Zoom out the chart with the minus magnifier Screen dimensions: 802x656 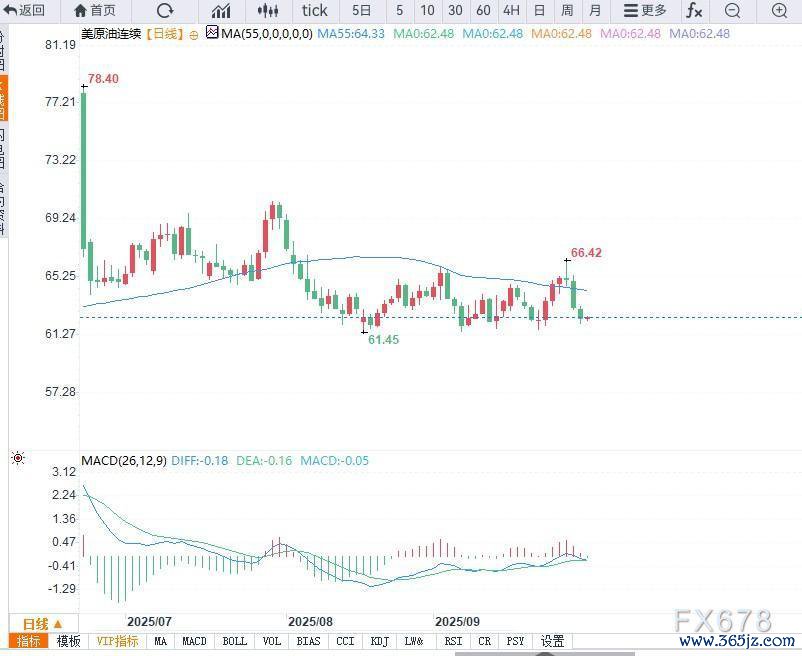733,11
